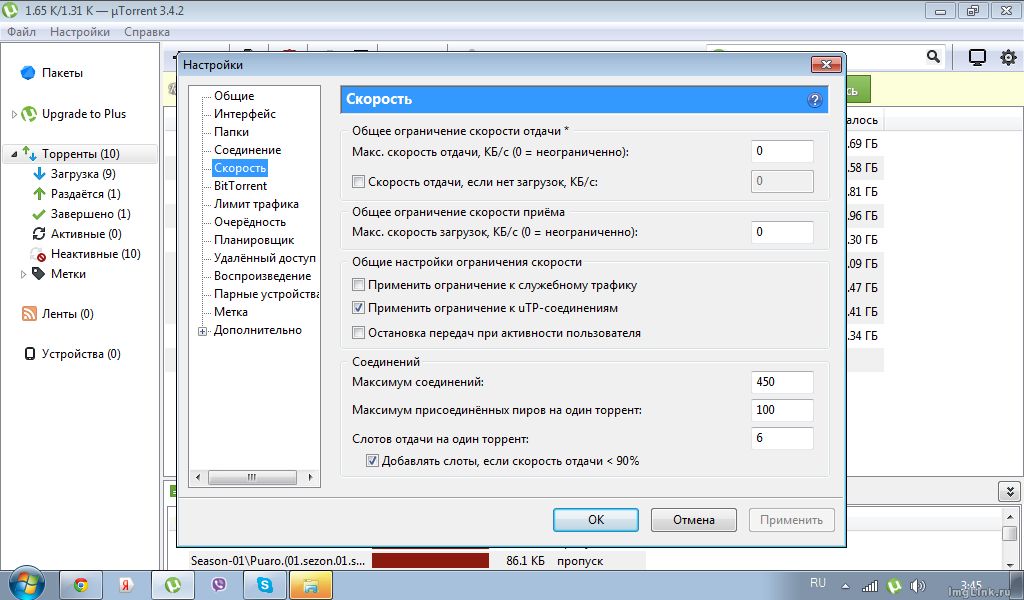The height and width of the screenshot is (600, 1024).
Task: Select Лимит трафика in the settings tree
Action: (x=256, y=204)
